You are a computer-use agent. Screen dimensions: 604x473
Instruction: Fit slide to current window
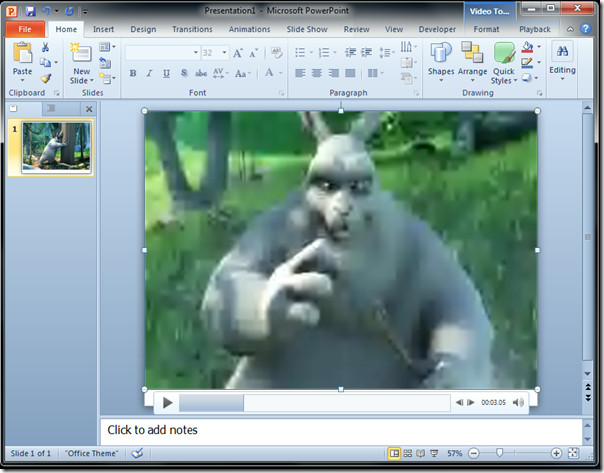(x=573, y=453)
